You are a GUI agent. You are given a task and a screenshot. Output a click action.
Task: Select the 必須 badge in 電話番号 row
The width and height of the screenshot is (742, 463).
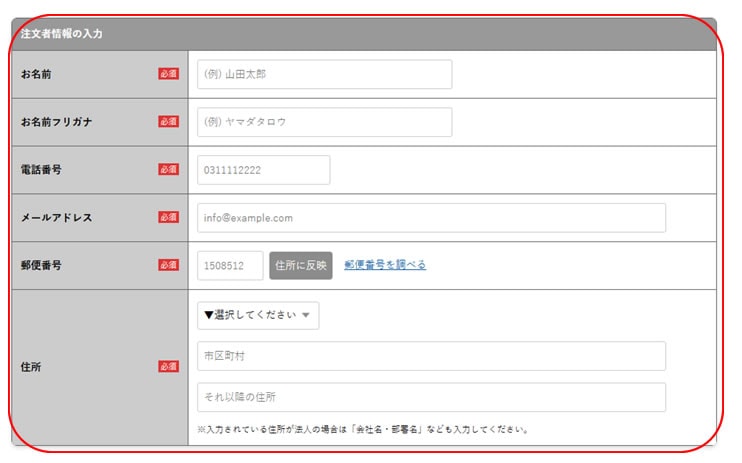coord(168,170)
